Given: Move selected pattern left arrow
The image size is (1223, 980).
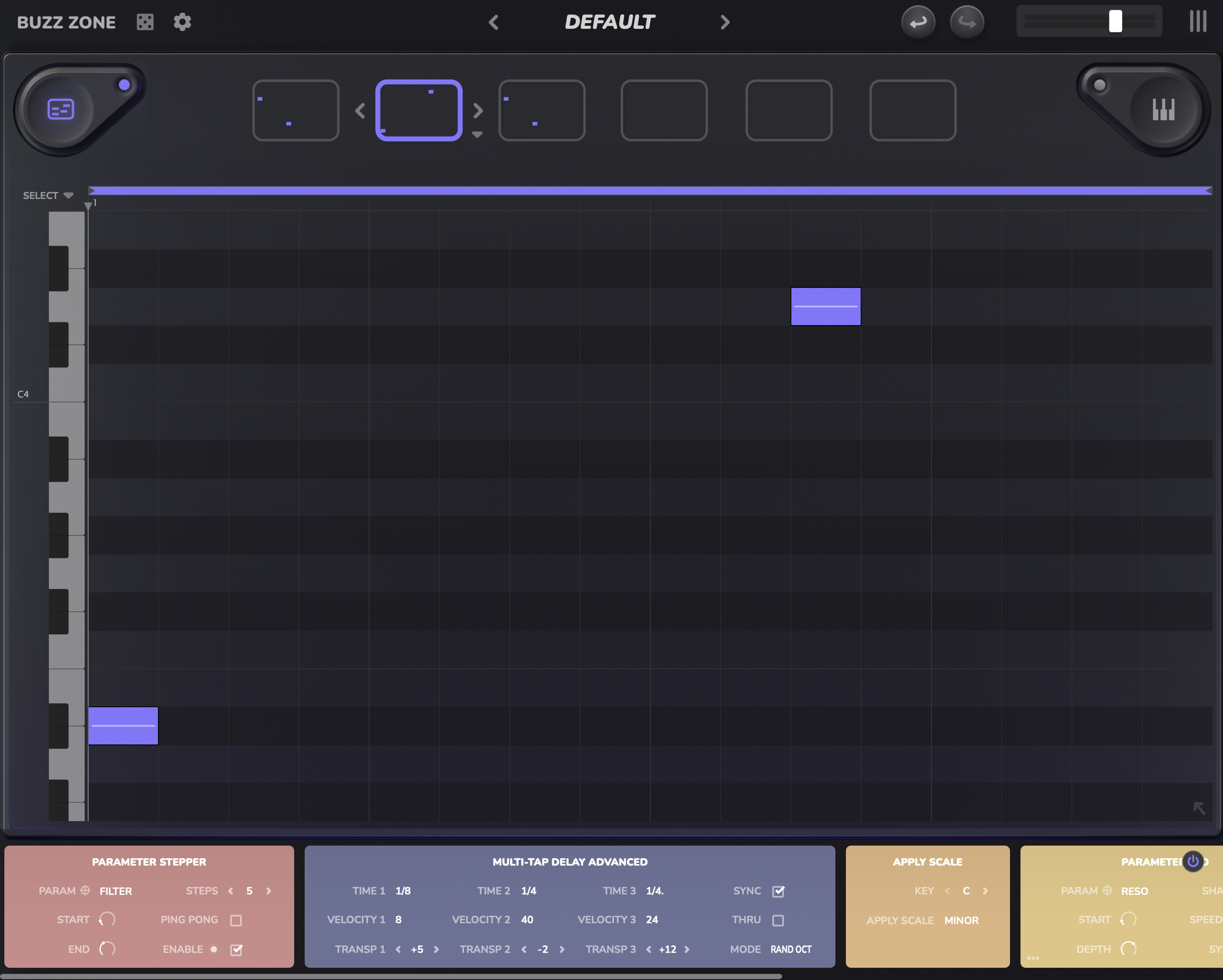Looking at the screenshot, I should (x=360, y=110).
